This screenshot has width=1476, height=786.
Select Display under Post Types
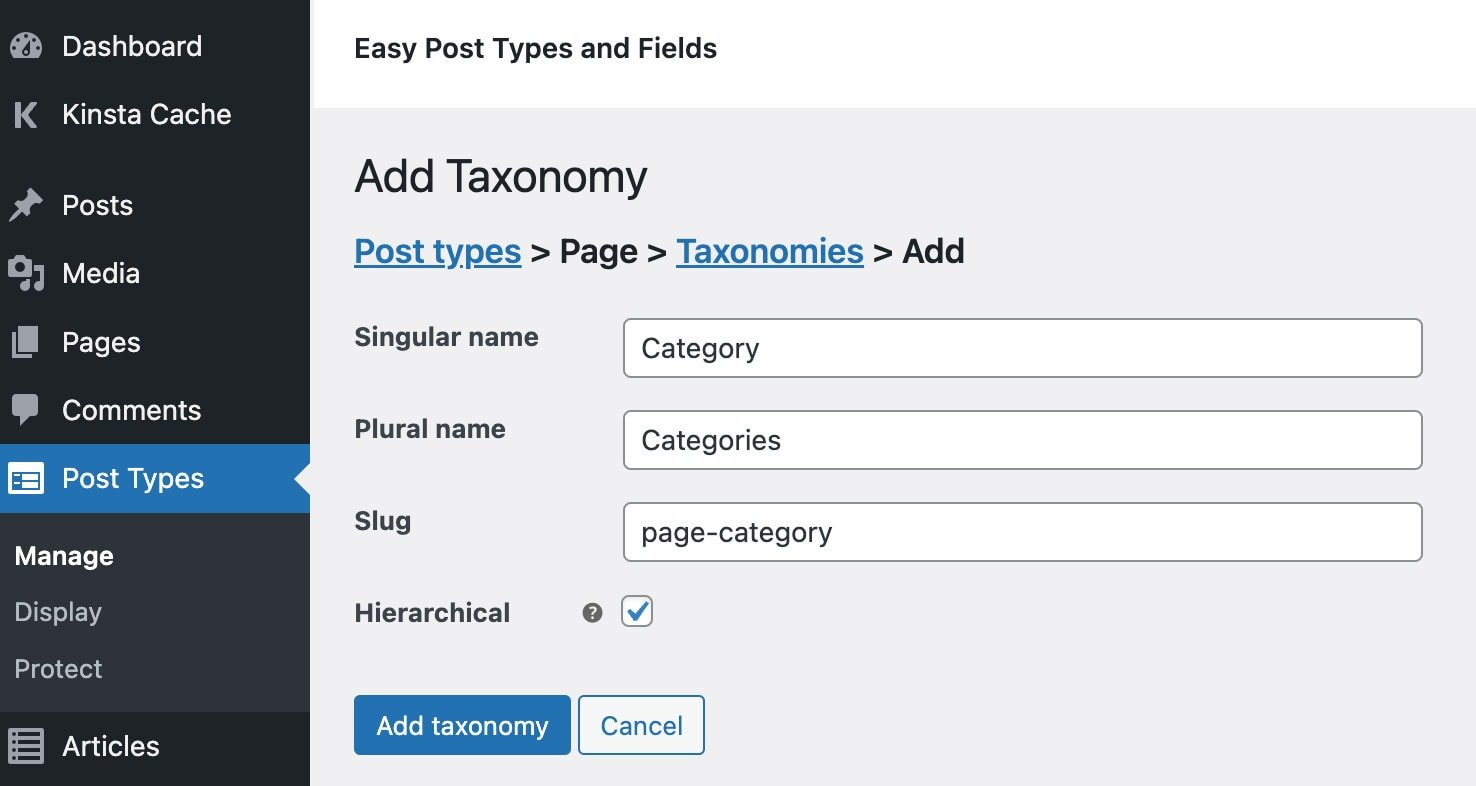point(57,611)
